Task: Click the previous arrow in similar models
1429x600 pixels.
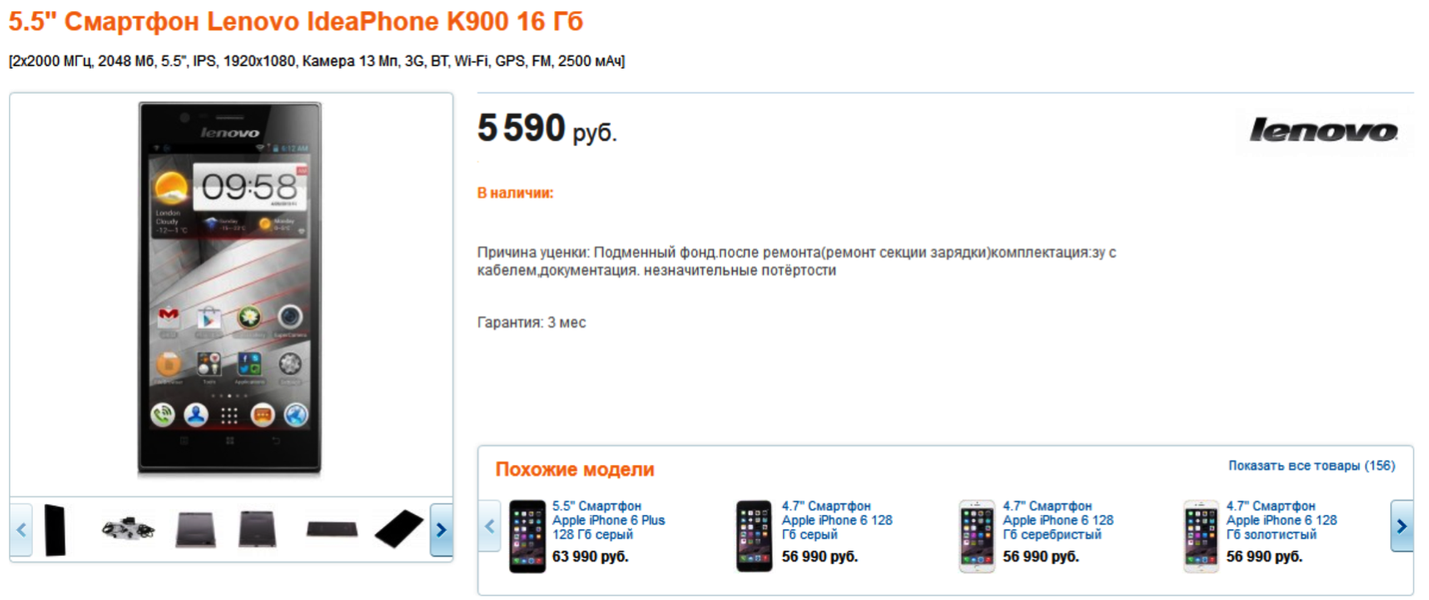Action: coord(490,526)
